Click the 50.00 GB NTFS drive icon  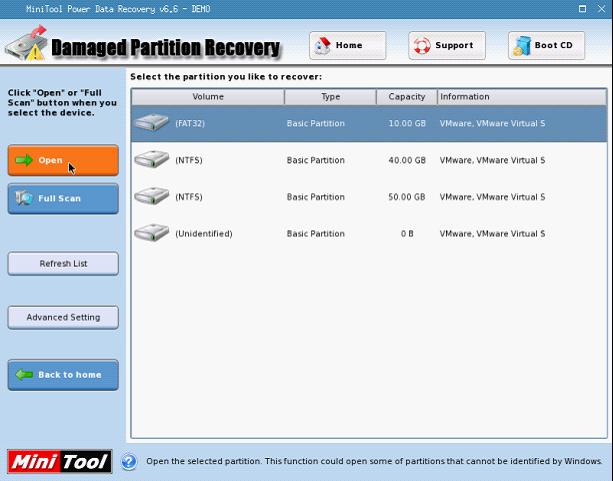(152, 196)
